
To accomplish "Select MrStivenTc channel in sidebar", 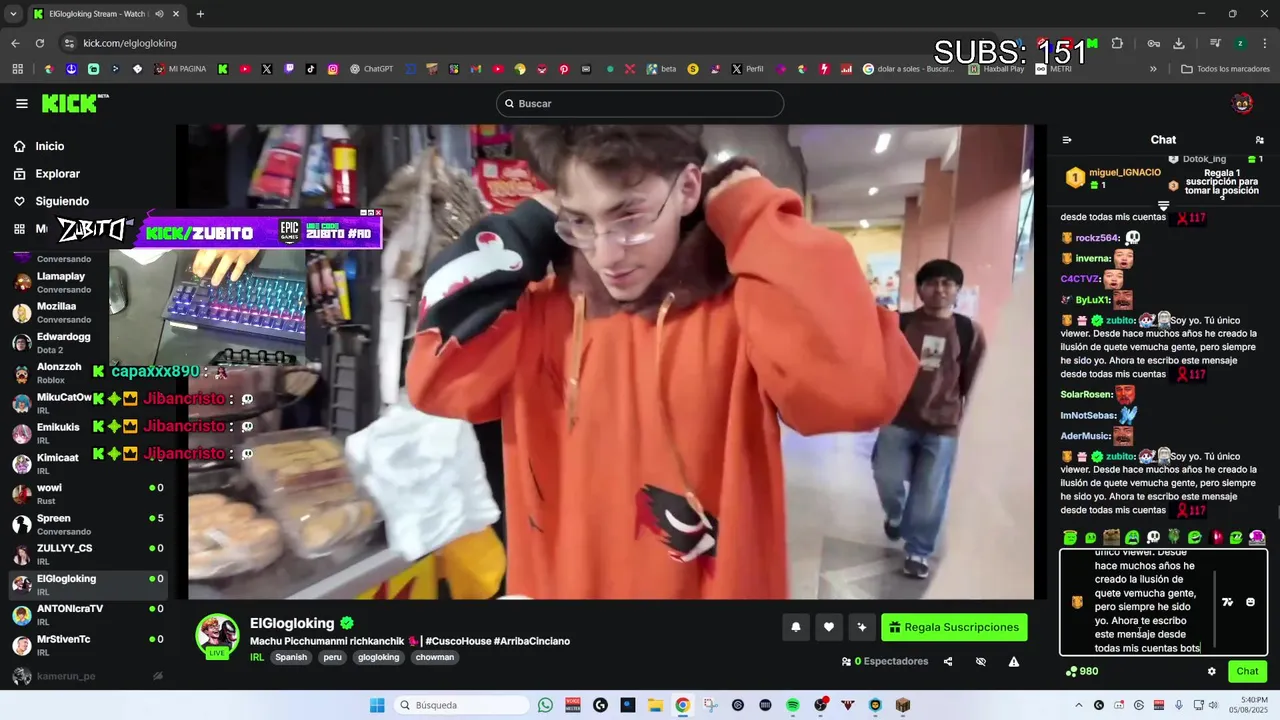I will pyautogui.click(x=87, y=645).
